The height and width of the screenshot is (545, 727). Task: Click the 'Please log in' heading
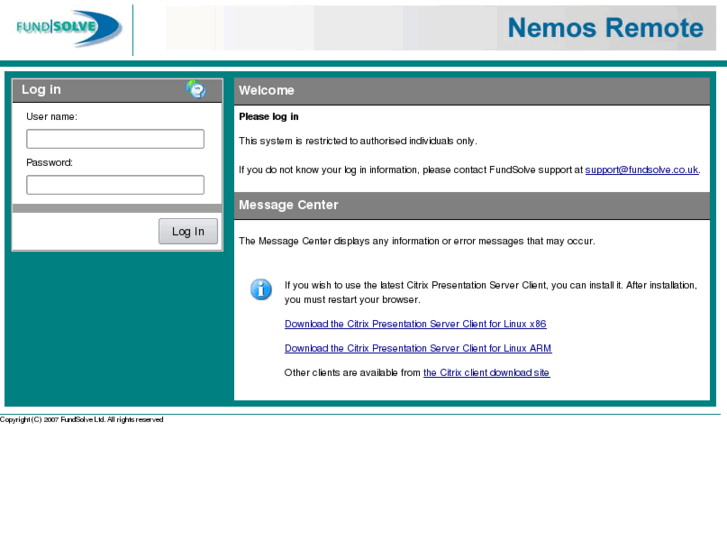268,116
